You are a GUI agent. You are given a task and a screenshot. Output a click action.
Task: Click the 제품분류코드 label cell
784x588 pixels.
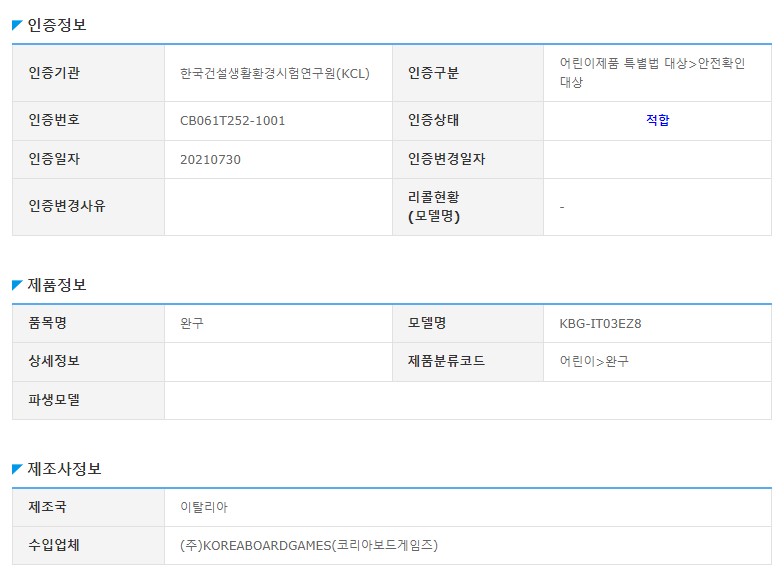468,362
